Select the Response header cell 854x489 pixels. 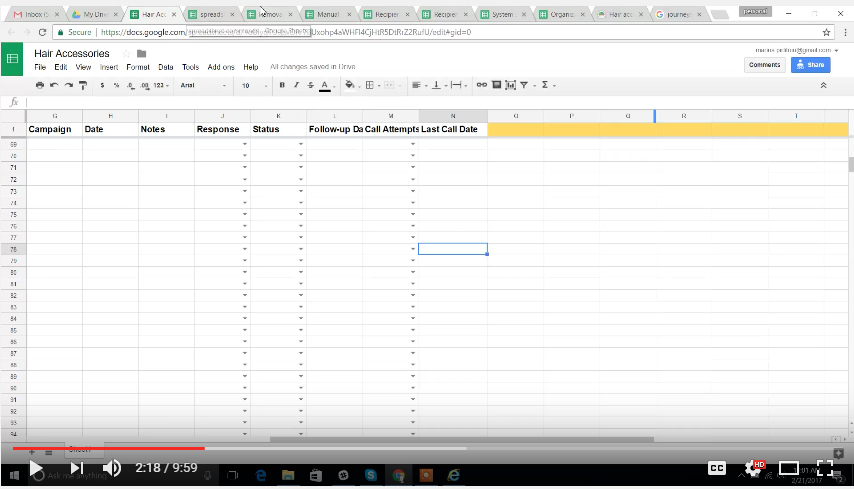222,129
